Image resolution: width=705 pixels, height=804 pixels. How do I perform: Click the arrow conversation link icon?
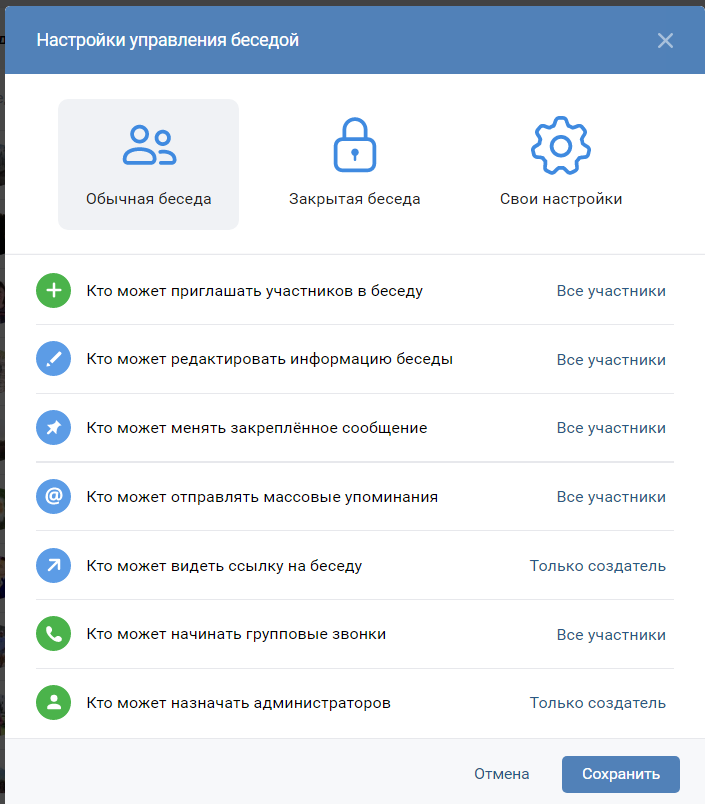tap(53, 566)
